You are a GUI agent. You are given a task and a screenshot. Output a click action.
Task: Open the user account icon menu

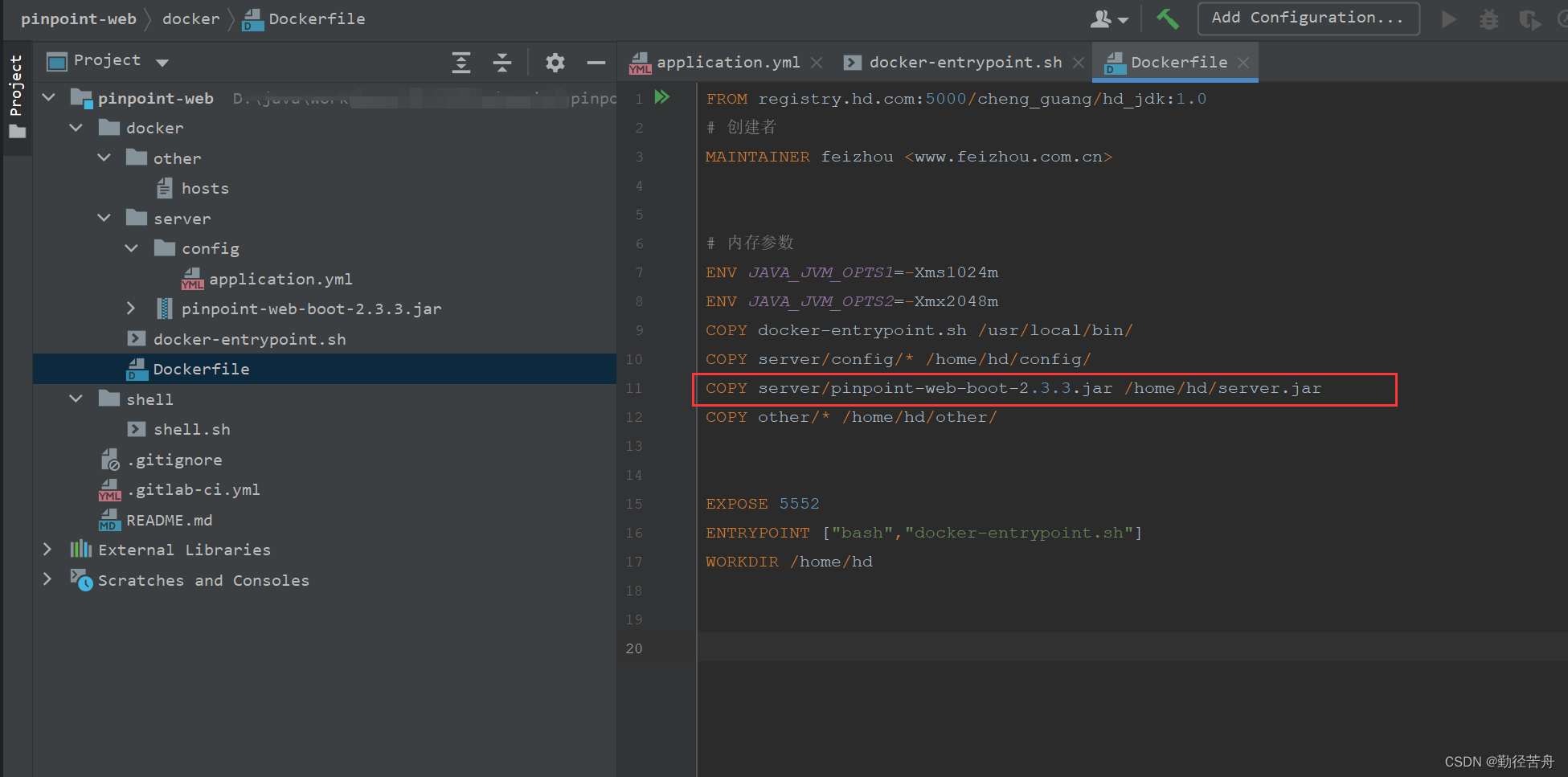(1109, 18)
